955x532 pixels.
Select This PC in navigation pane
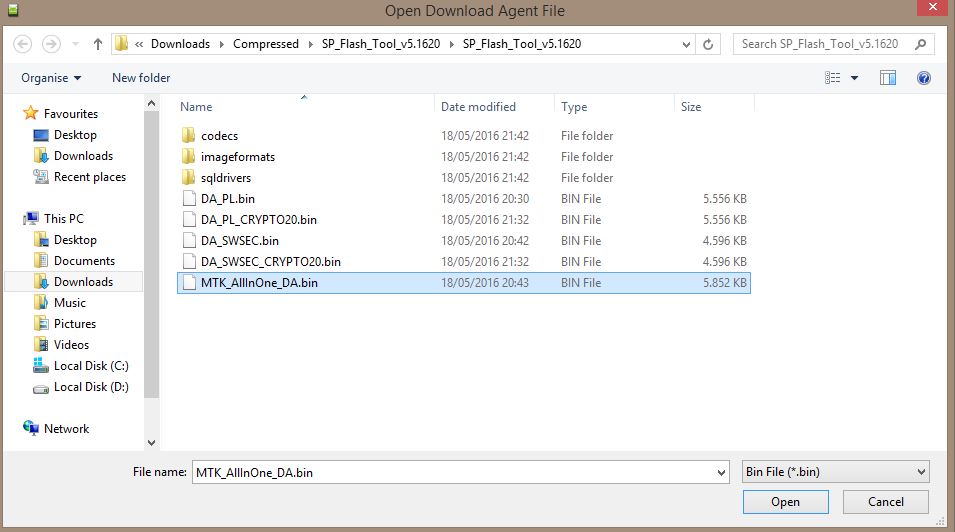pyautogui.click(x=63, y=219)
